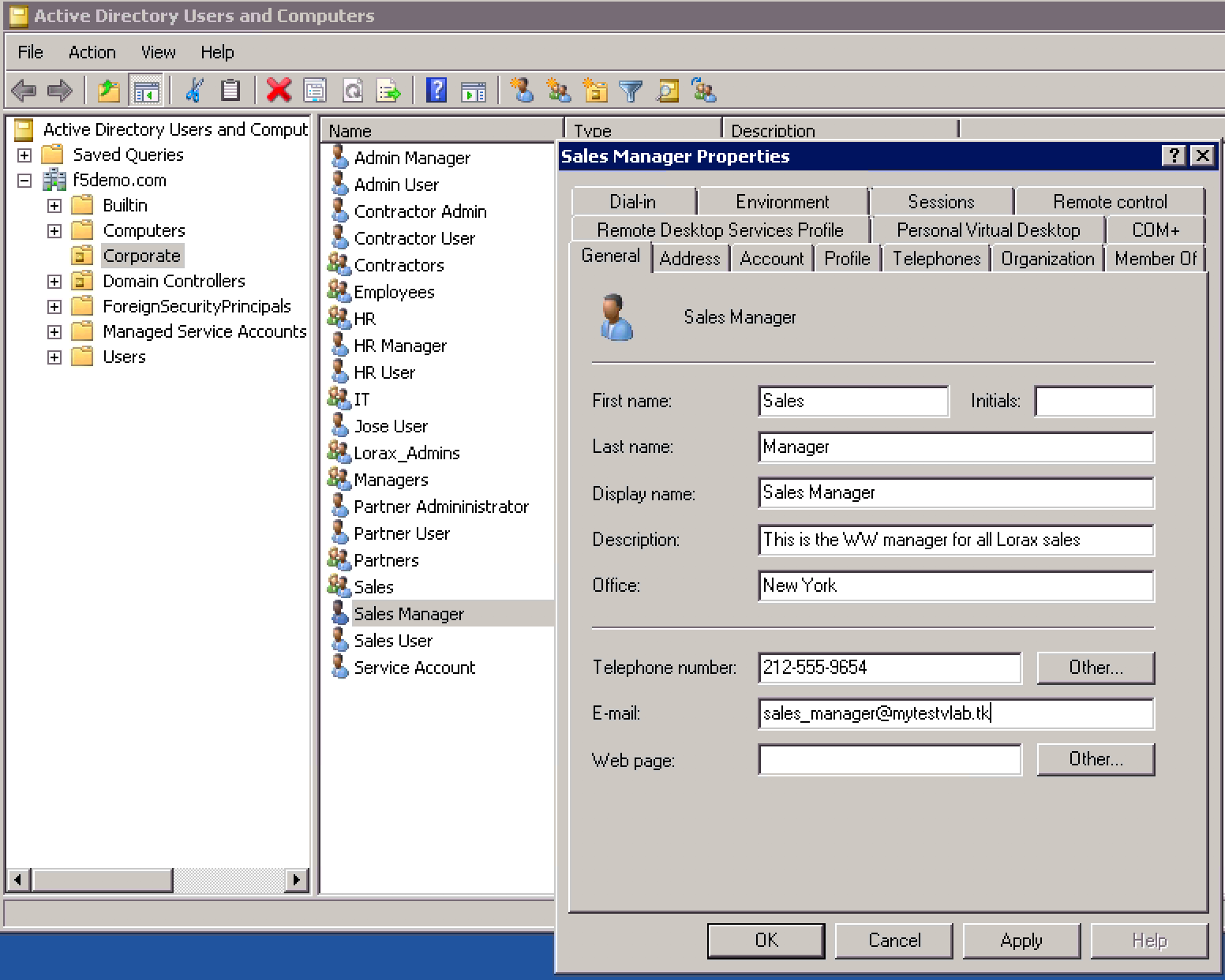Click in the Web page field
Image resolution: width=1225 pixels, height=980 pixels.
[890, 759]
